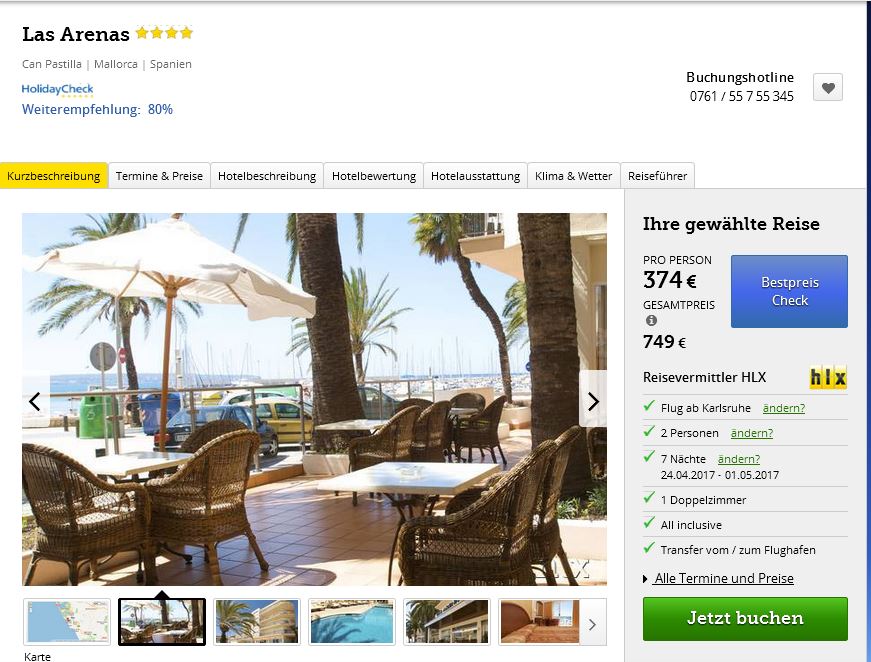
Task: Click the Jetzt buchen button
Action: click(745, 619)
